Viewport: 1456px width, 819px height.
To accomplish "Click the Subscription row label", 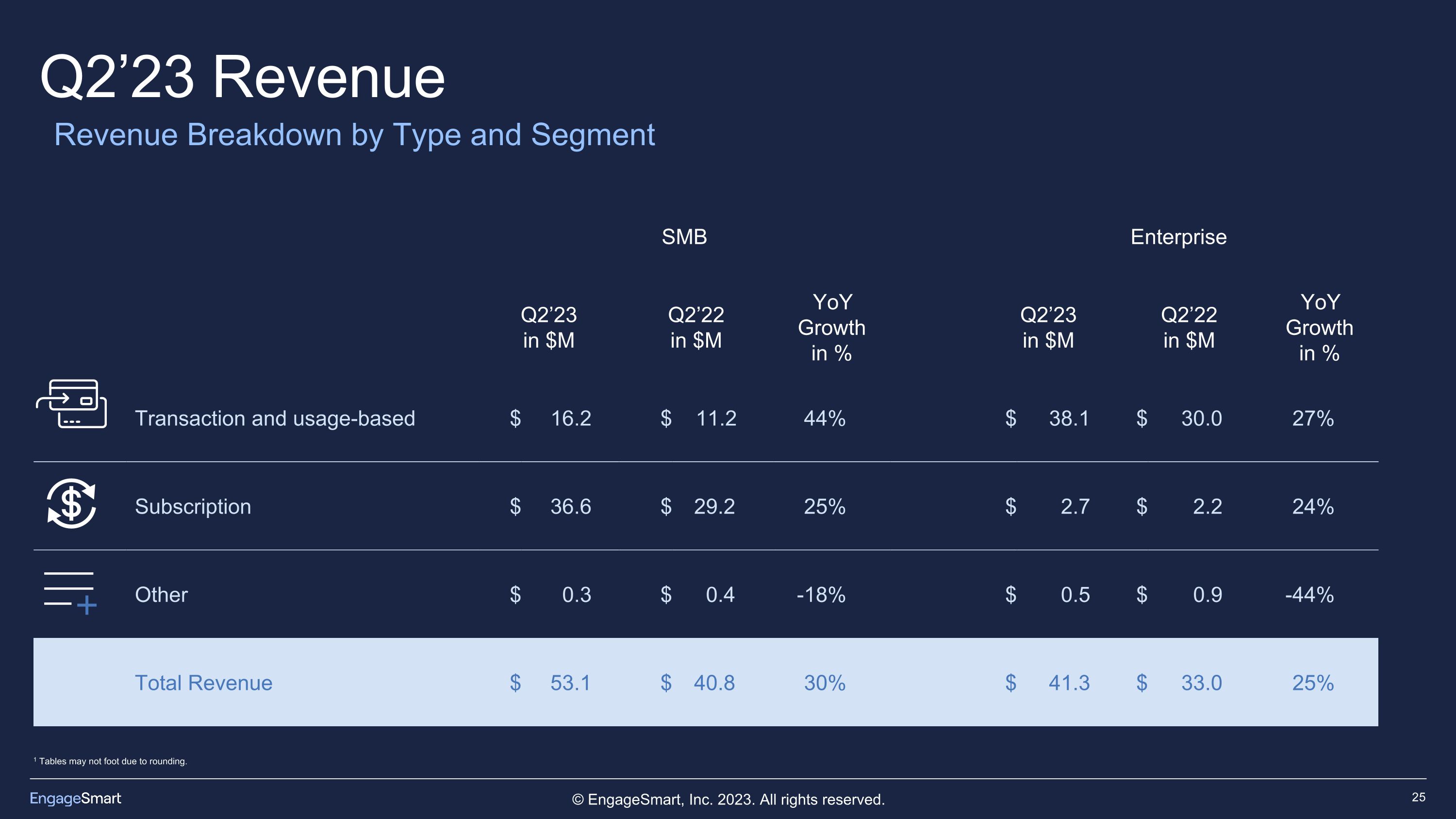I will pyautogui.click(x=193, y=507).
